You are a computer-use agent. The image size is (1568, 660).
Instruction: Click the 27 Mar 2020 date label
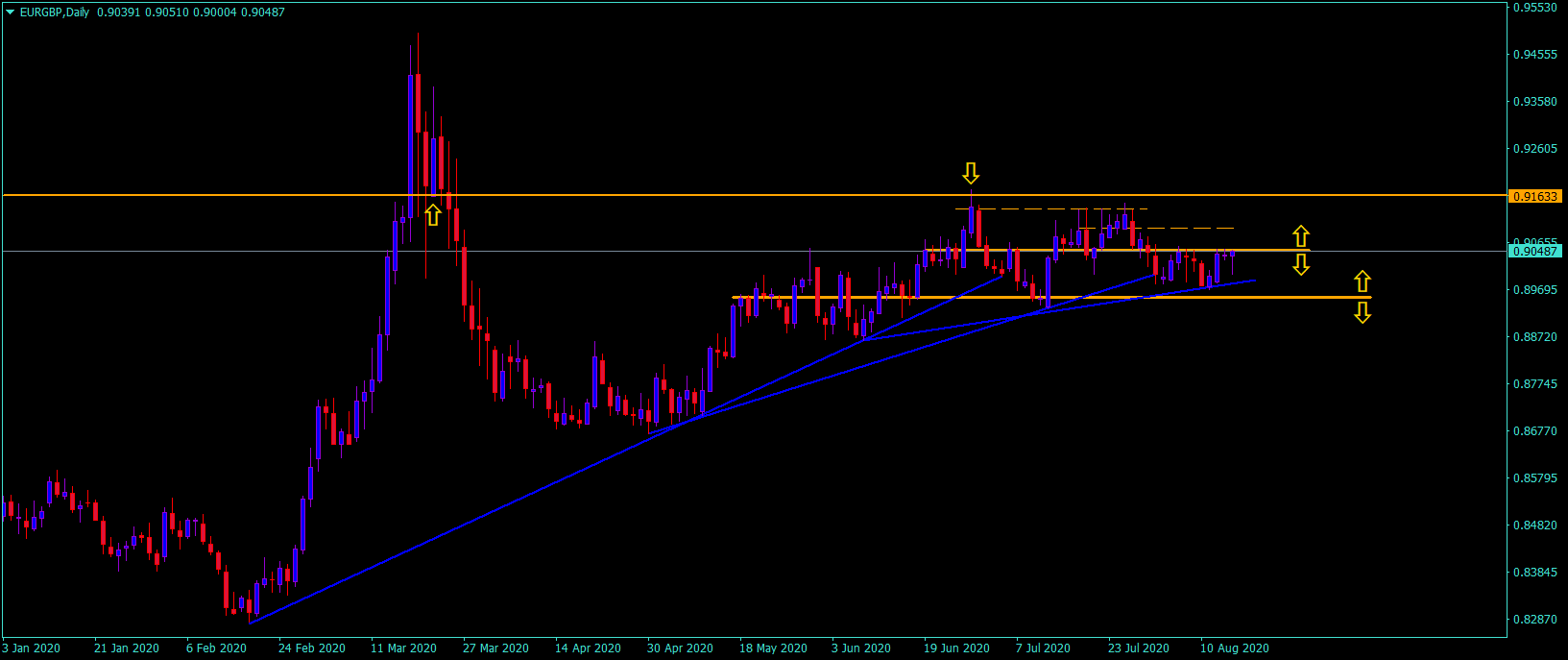click(495, 648)
